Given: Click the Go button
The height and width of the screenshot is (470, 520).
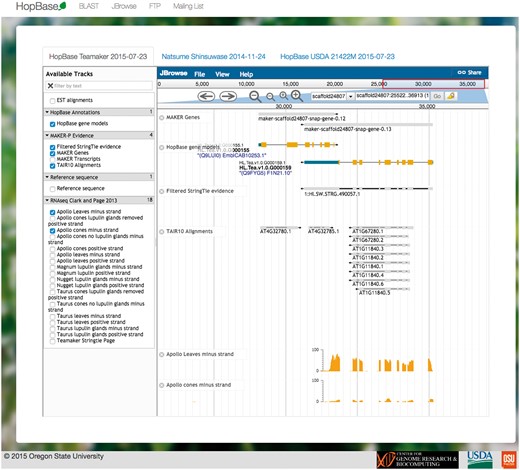Looking at the screenshot, I should pos(437,96).
